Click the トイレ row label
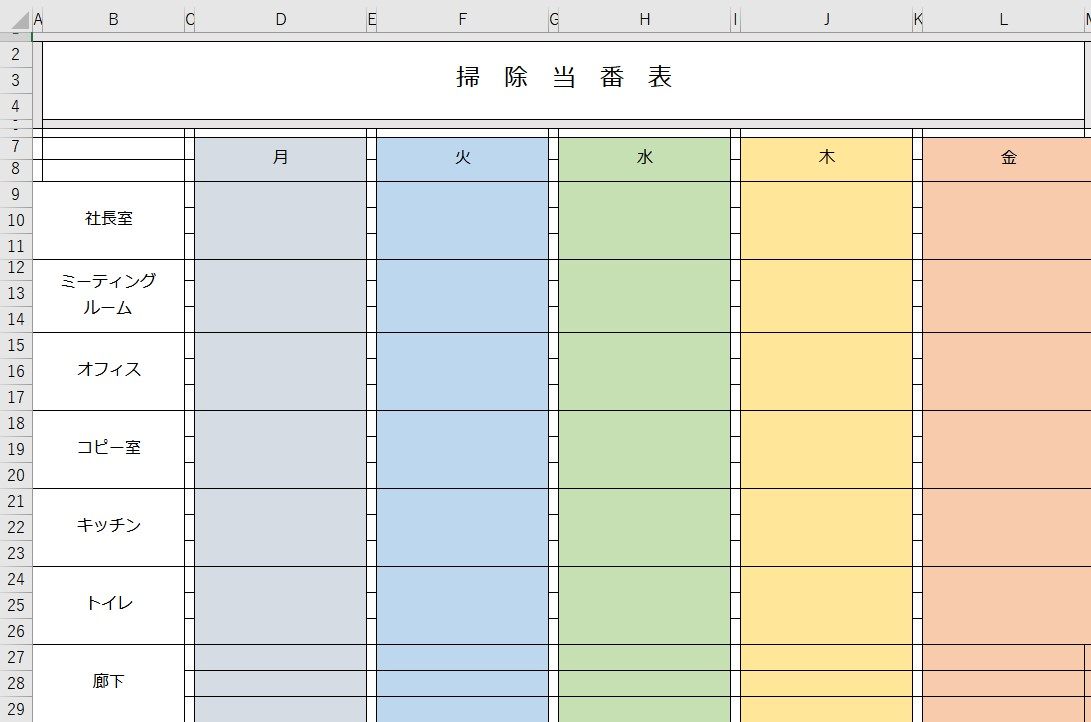1091x722 pixels. click(x=109, y=604)
